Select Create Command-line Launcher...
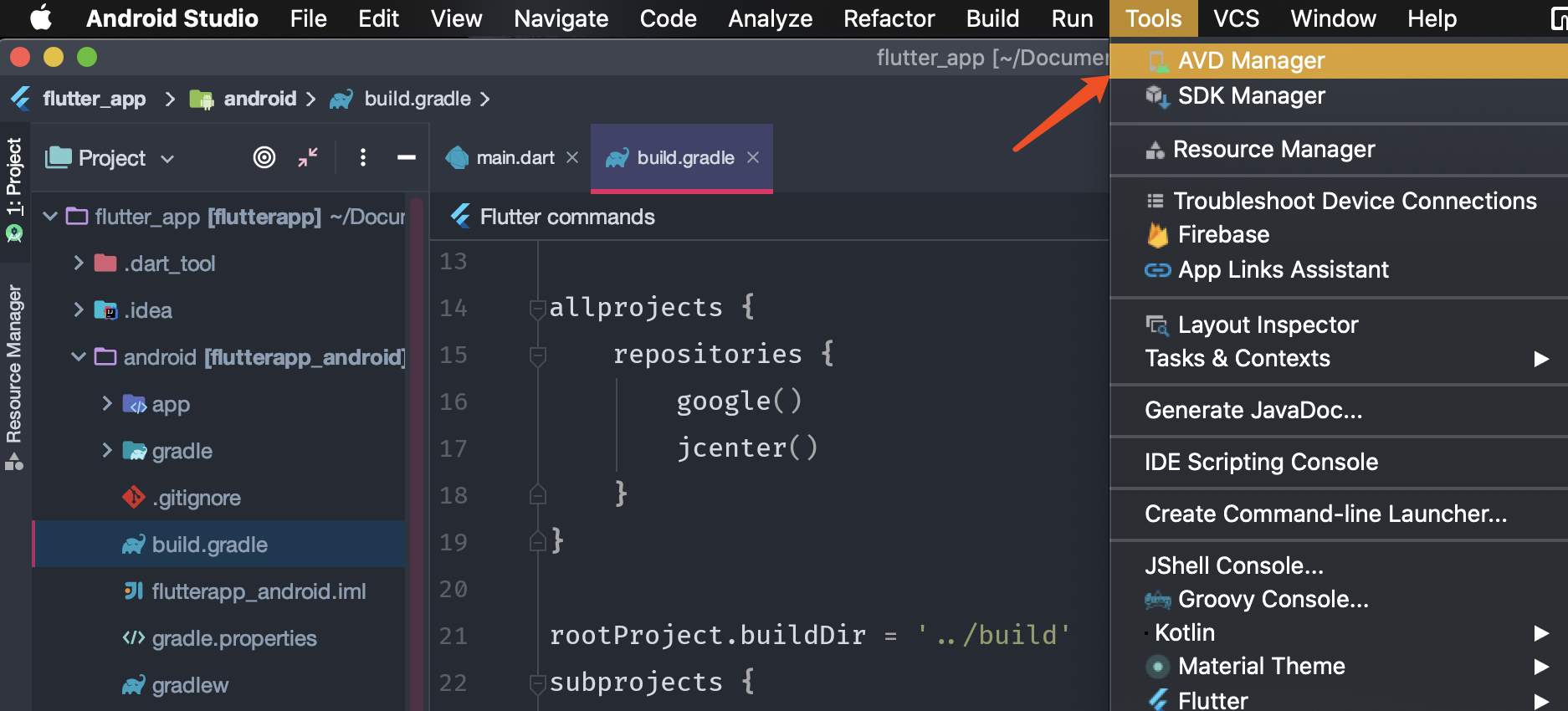This screenshot has height=711, width=1568. click(1339, 514)
